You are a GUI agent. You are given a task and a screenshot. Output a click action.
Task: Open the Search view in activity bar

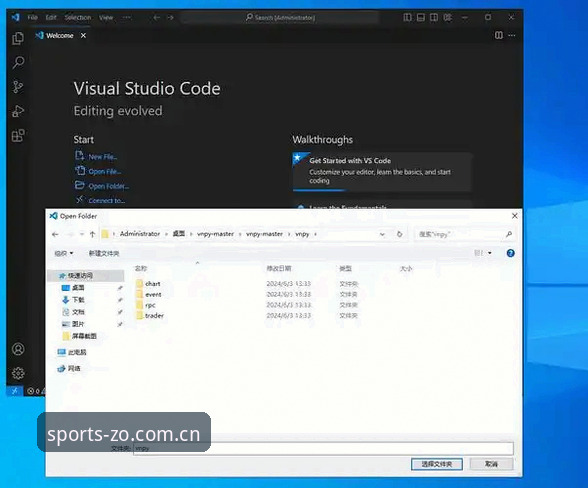tap(18, 62)
